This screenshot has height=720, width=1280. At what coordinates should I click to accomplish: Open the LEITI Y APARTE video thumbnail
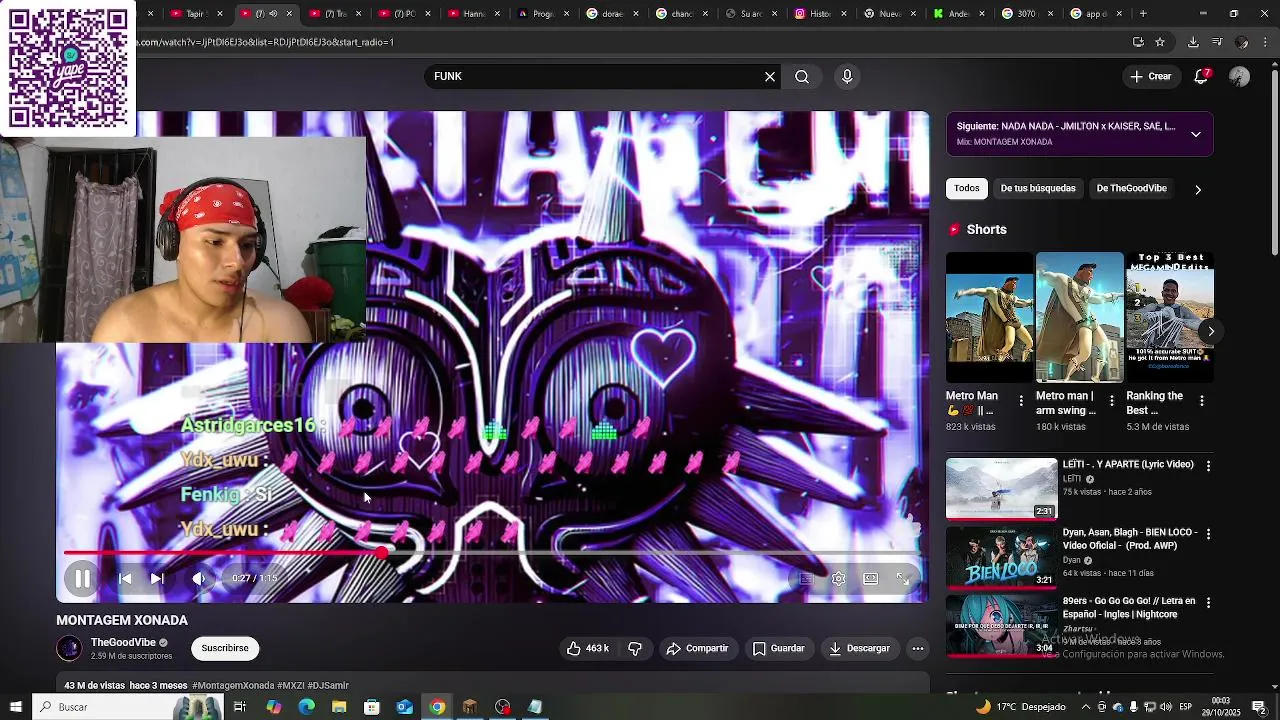(1001, 488)
